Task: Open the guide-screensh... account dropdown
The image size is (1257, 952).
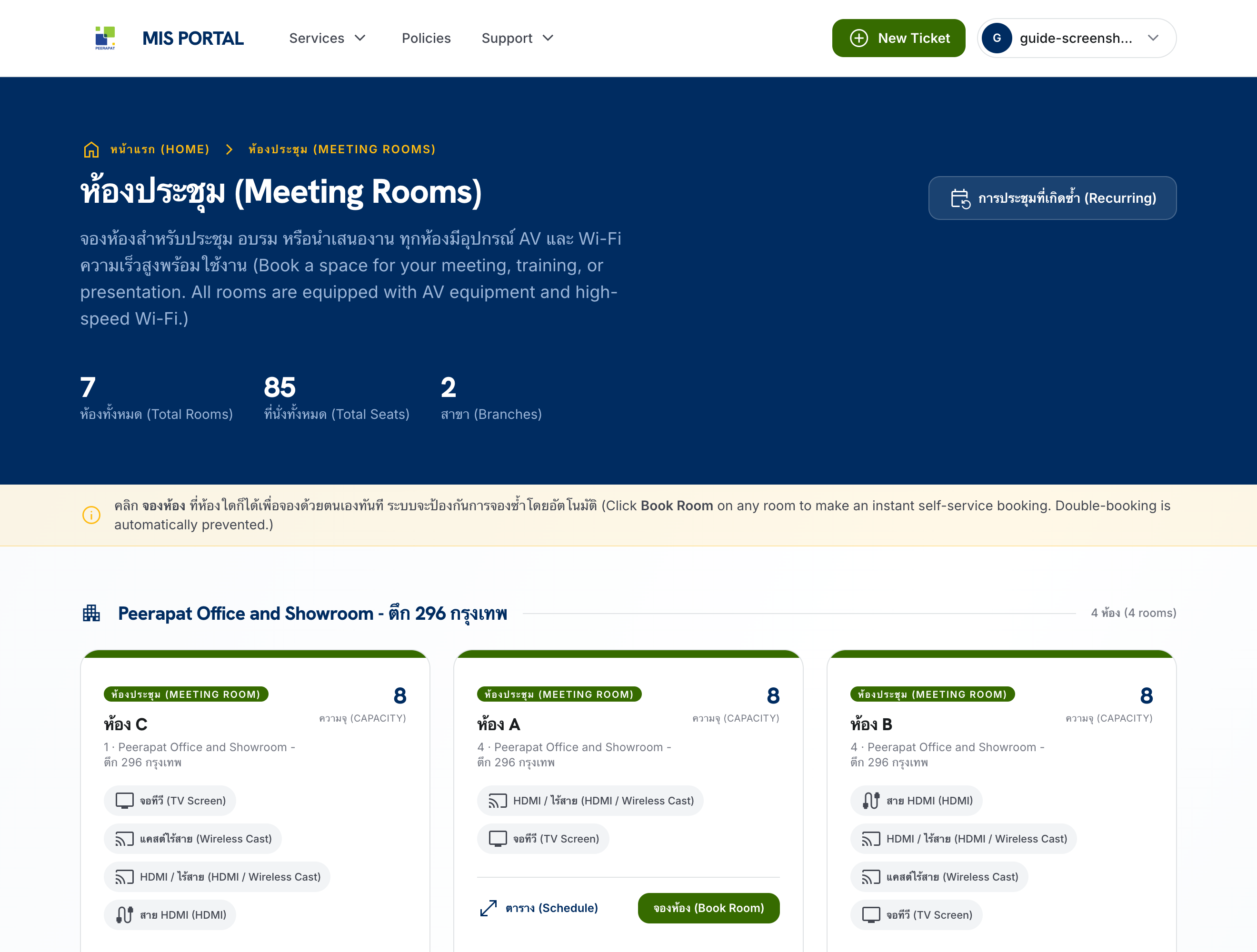Action: point(1076,38)
